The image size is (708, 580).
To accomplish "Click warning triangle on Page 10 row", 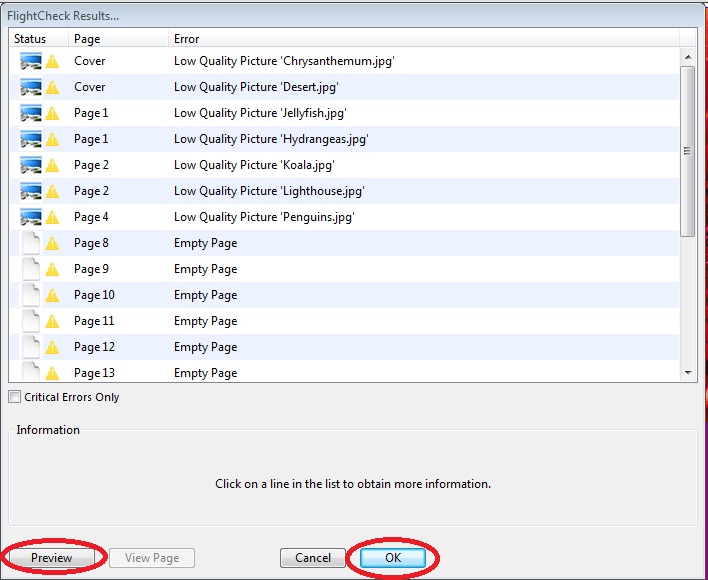I will (53, 295).
